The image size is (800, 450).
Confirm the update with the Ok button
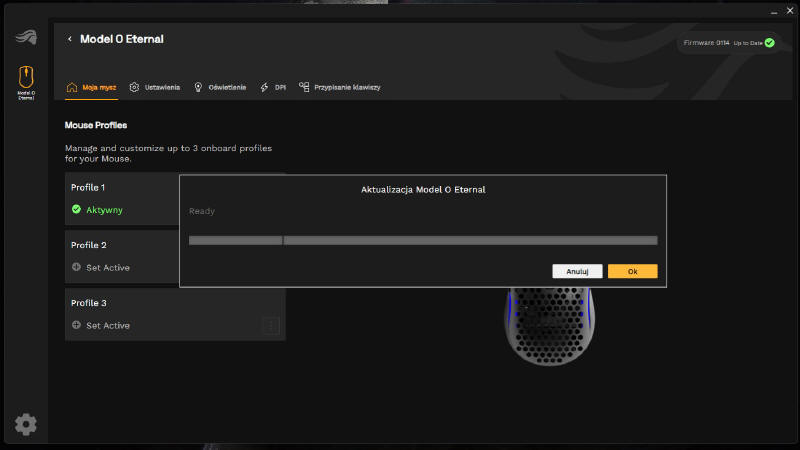click(x=632, y=271)
